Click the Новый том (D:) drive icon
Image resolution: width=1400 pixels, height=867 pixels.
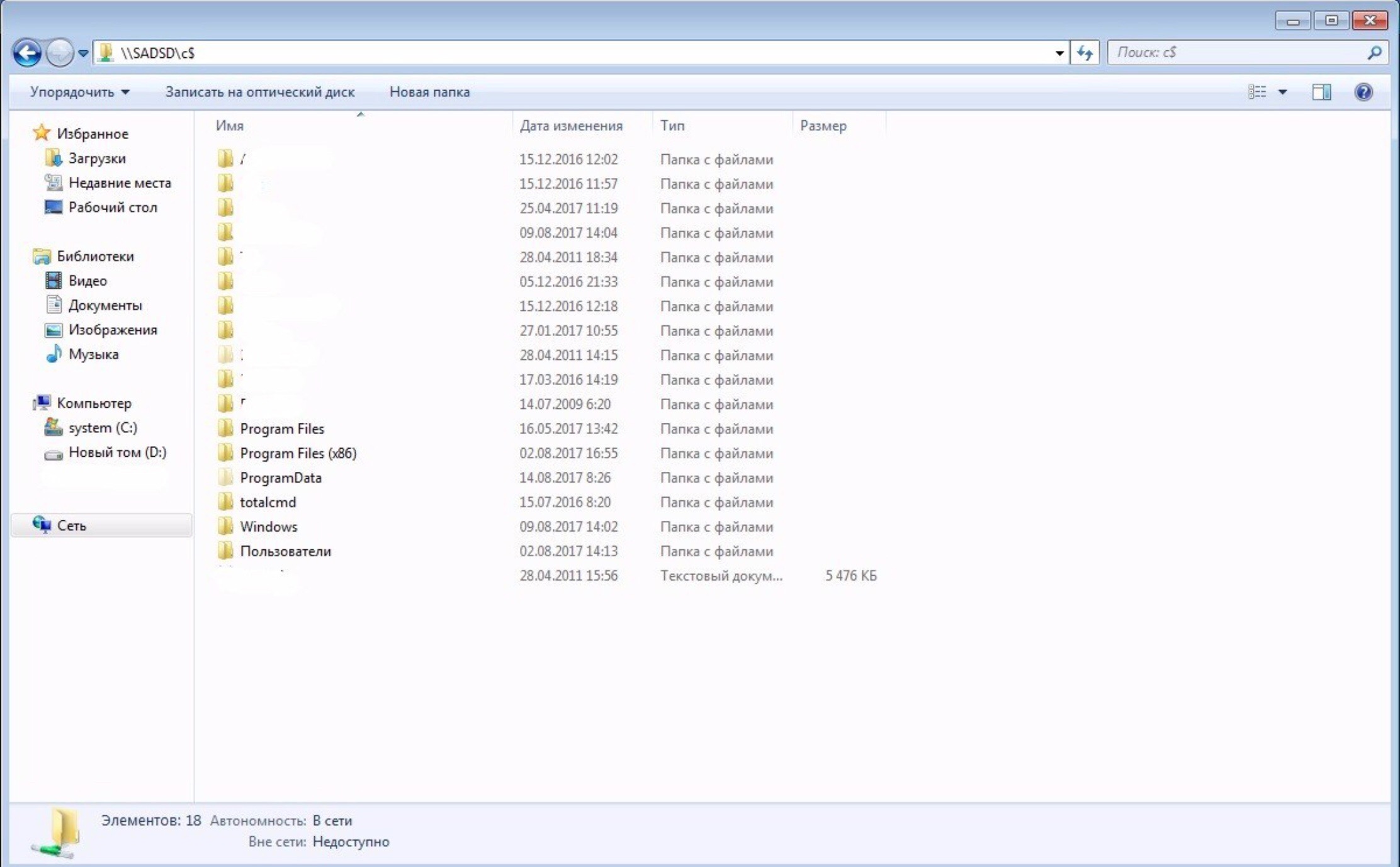(54, 454)
